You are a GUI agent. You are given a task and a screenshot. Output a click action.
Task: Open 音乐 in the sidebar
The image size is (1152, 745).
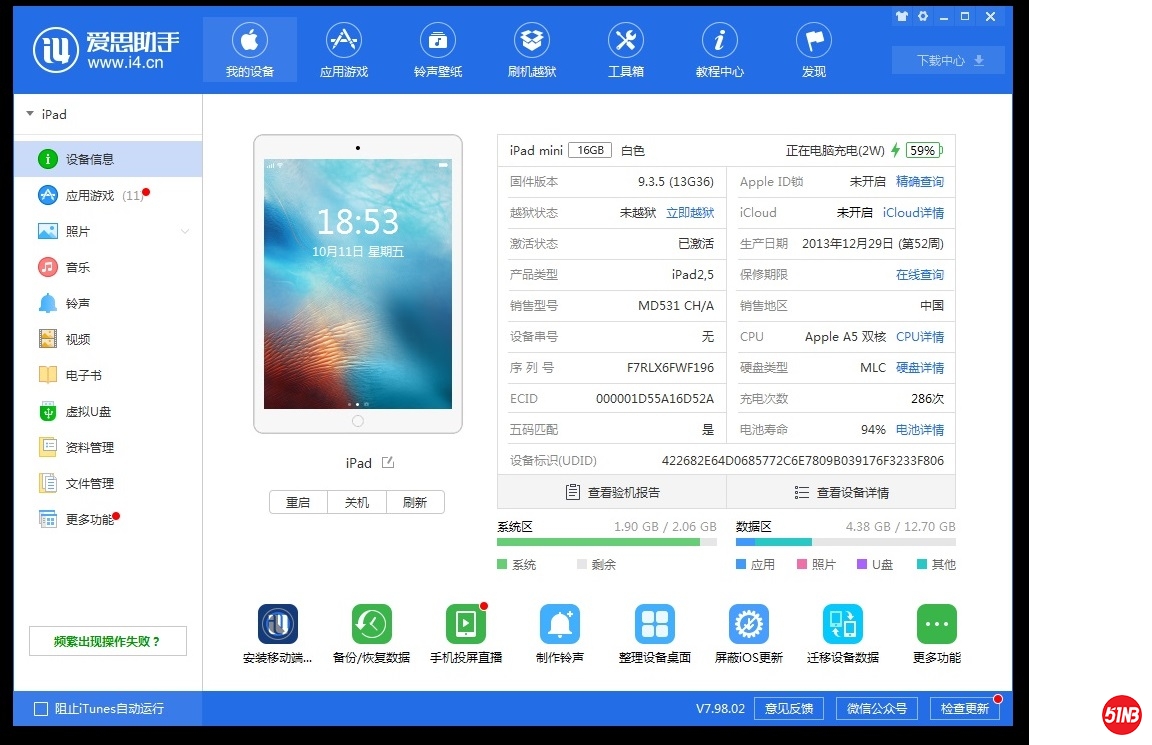[x=108, y=267]
